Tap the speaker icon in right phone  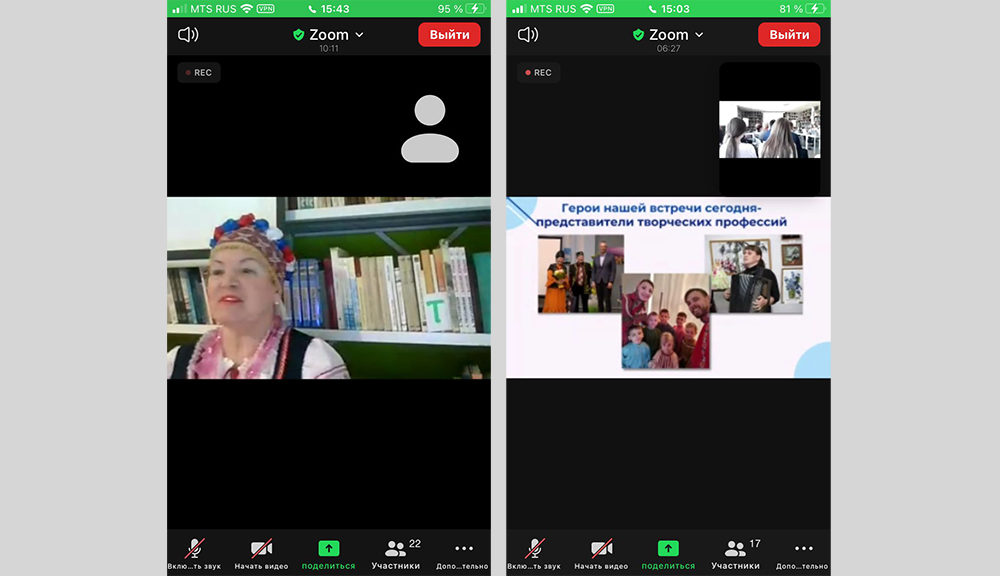(528, 35)
